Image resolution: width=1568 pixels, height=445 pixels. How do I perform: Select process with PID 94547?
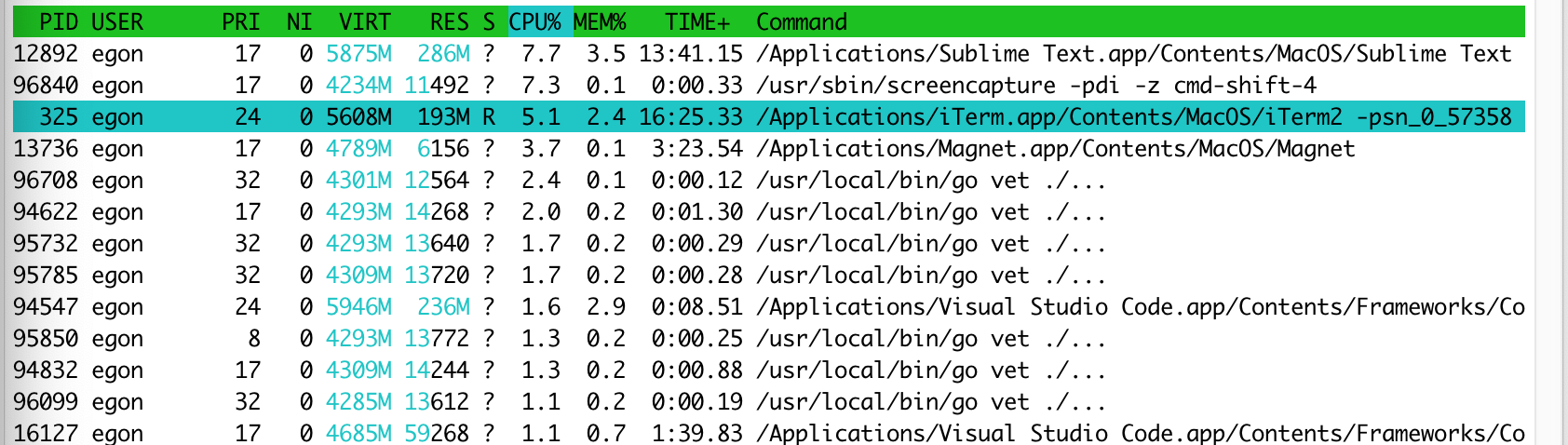coord(46,307)
